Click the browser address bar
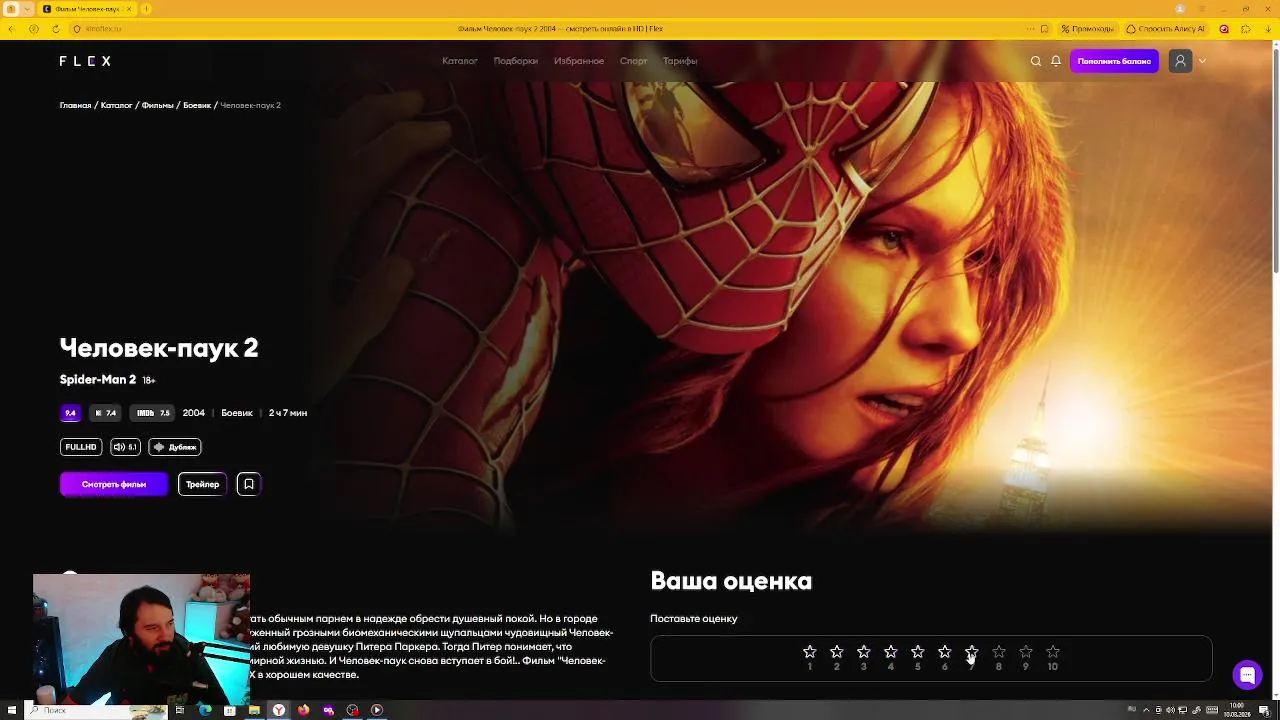Screen dimensions: 1280x720 560,29
